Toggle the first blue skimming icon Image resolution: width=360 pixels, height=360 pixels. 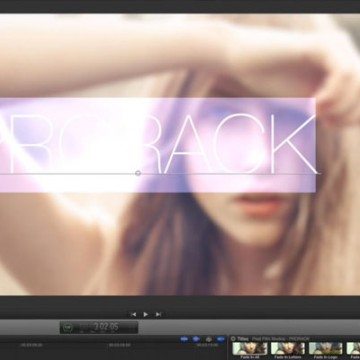coord(184,339)
